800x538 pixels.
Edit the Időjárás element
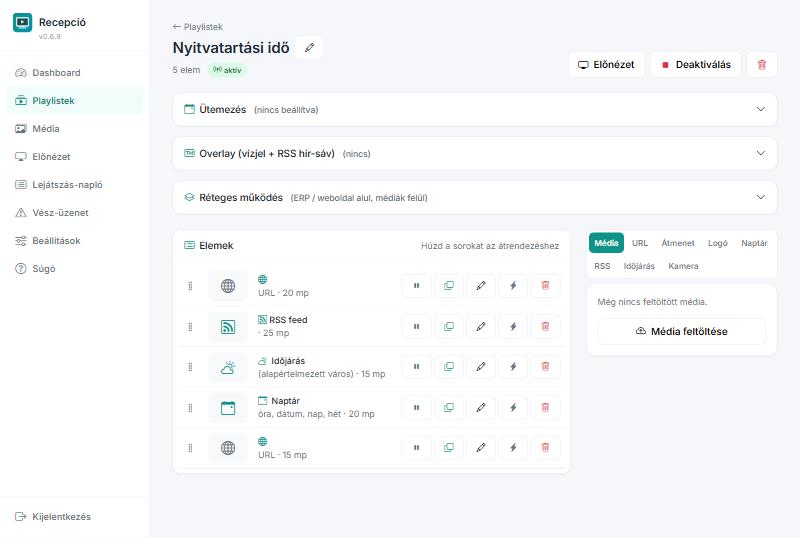481,367
